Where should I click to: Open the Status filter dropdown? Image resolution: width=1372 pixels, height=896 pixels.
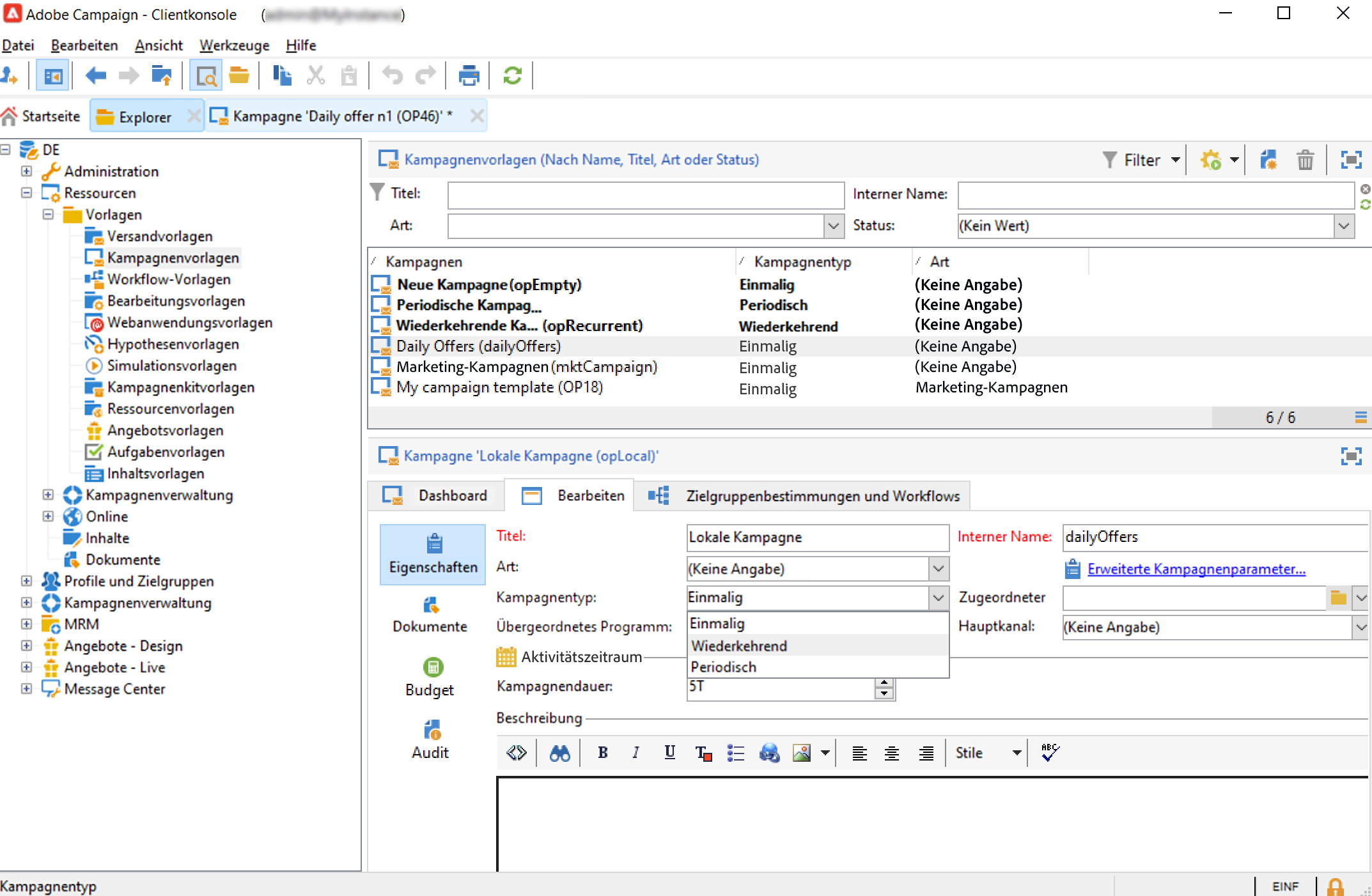coord(1344,226)
